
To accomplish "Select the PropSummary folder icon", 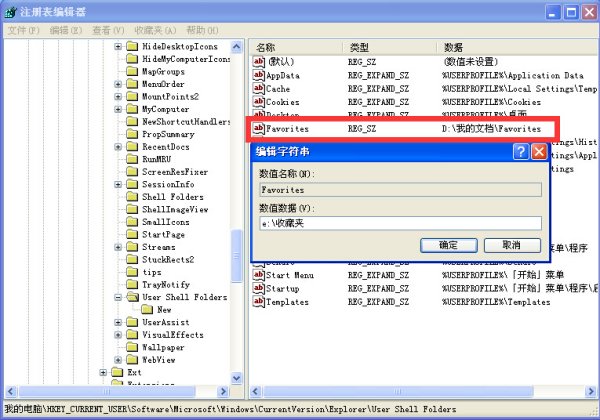I will [132, 134].
